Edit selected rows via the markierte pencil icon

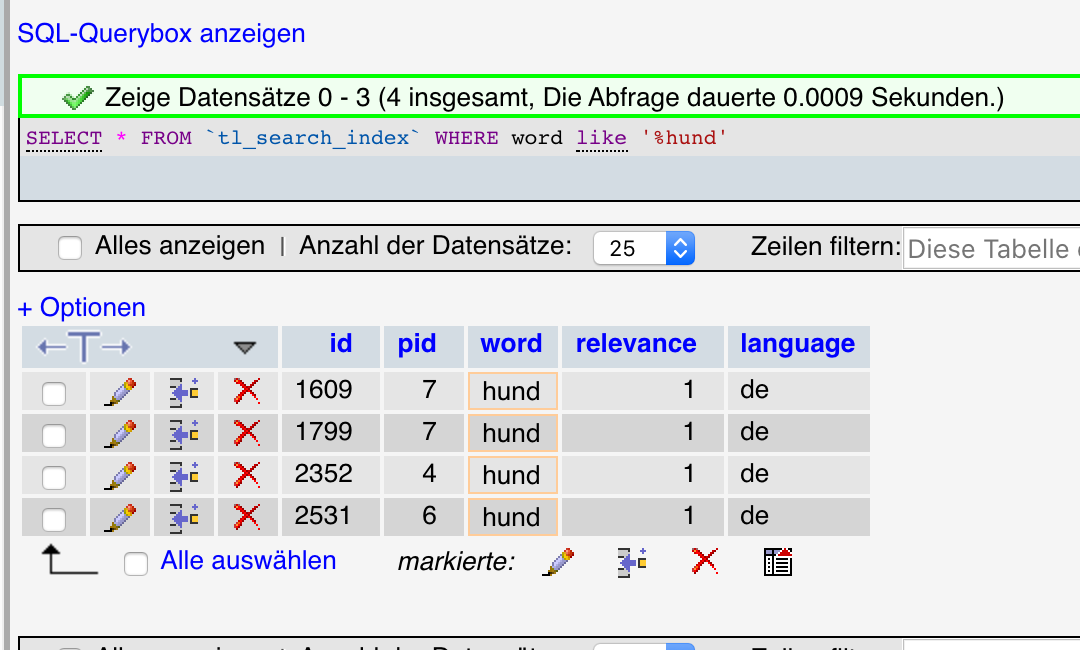(559, 560)
